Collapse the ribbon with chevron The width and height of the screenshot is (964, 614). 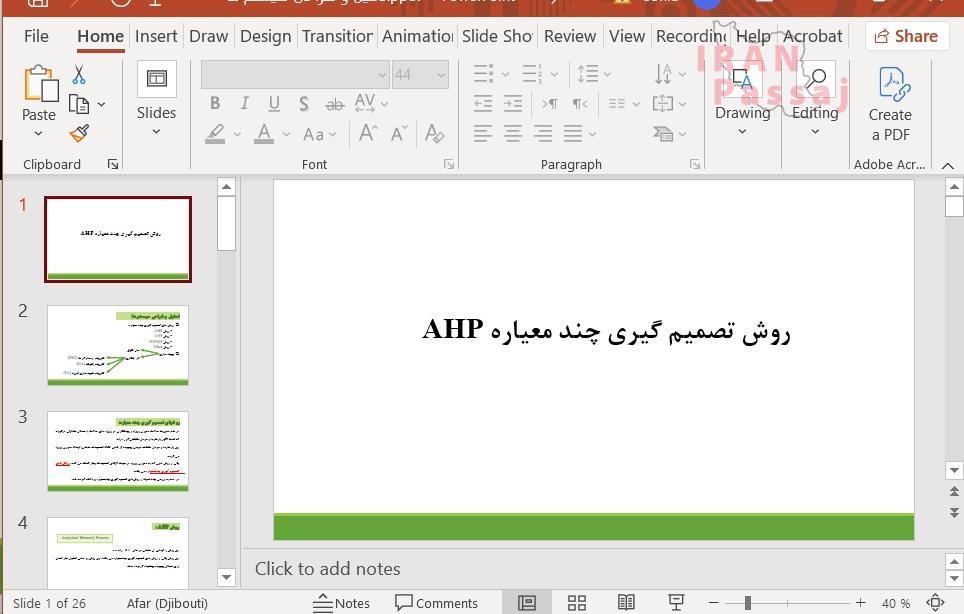click(948, 165)
